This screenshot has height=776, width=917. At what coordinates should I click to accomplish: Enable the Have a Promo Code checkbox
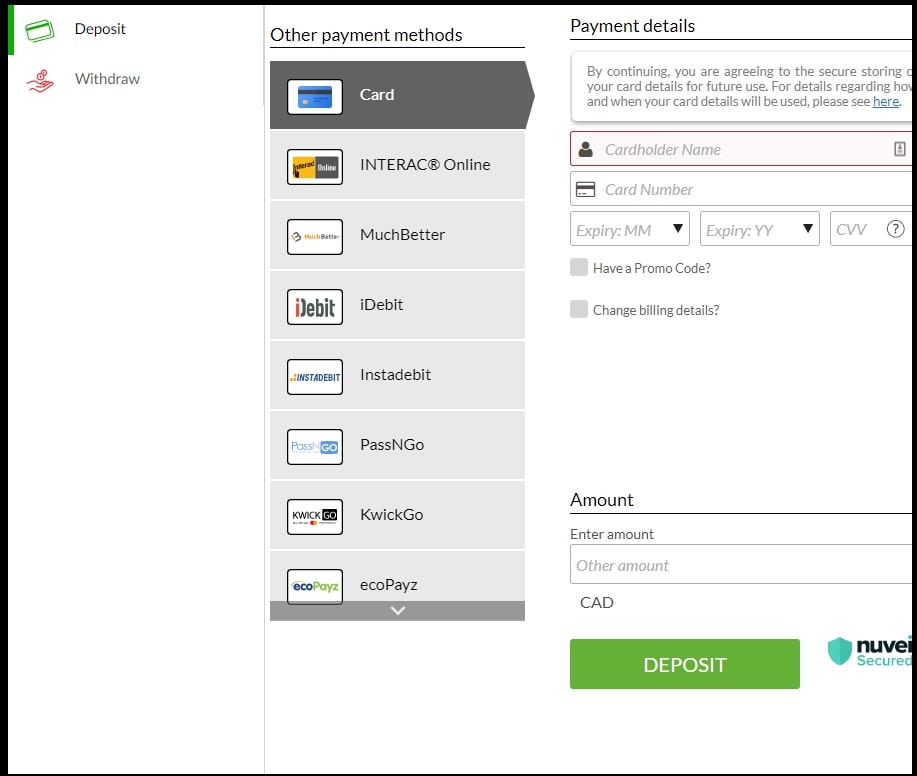coord(579,267)
